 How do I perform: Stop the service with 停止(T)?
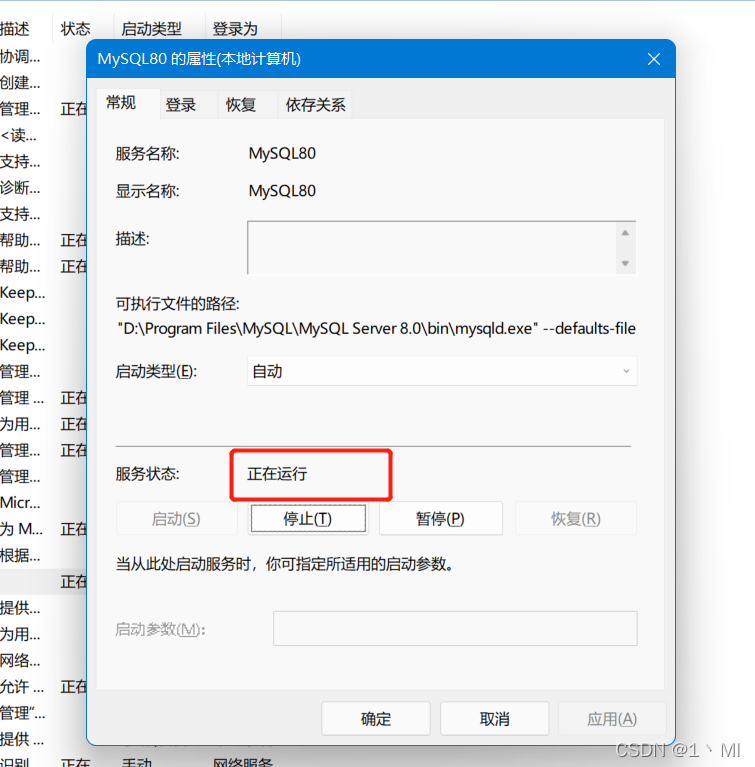click(x=308, y=519)
